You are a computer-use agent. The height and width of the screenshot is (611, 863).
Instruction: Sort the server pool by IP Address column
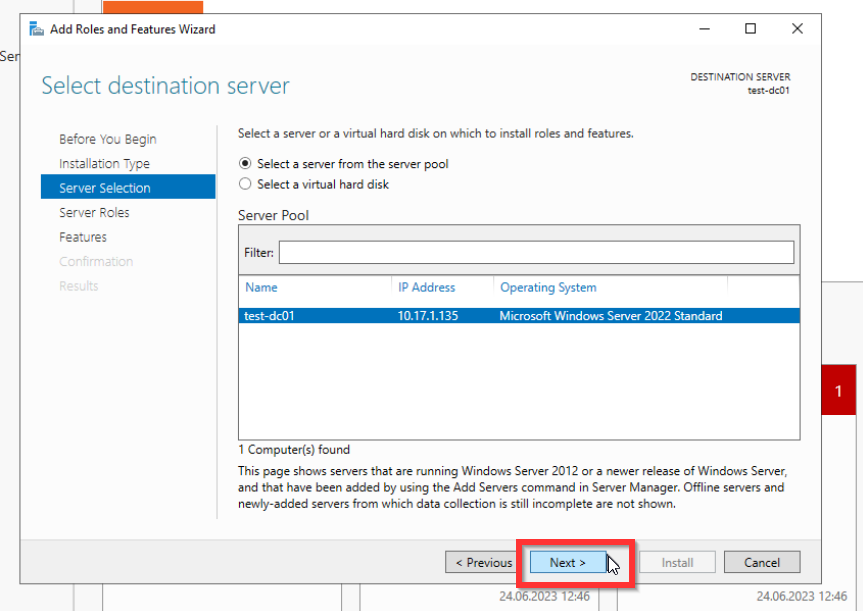coord(427,287)
